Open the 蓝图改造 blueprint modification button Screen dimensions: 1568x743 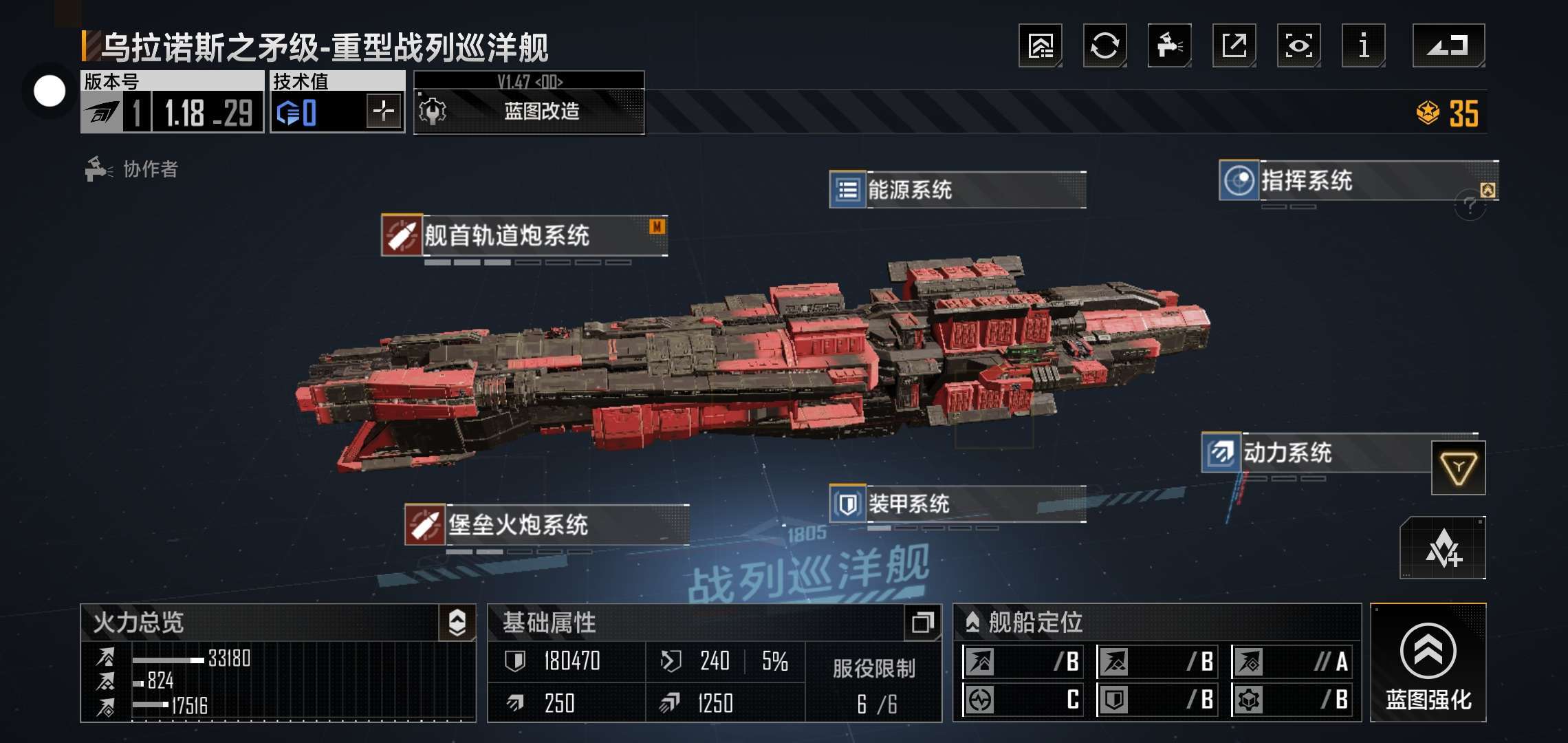[x=529, y=111]
